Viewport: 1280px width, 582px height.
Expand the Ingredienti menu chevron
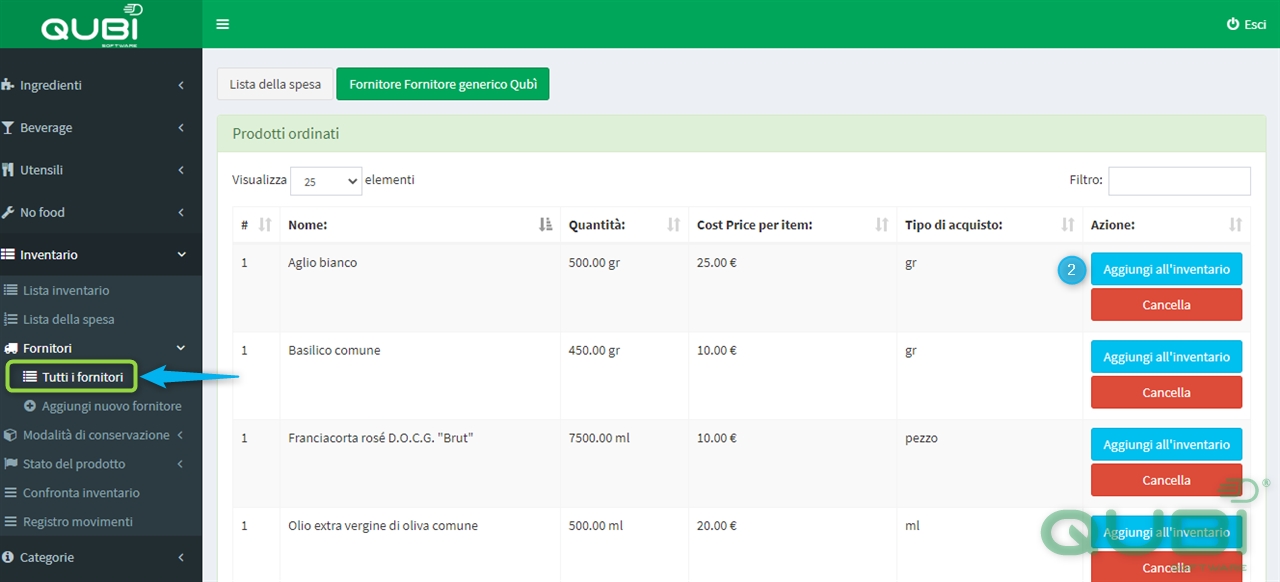(181, 85)
